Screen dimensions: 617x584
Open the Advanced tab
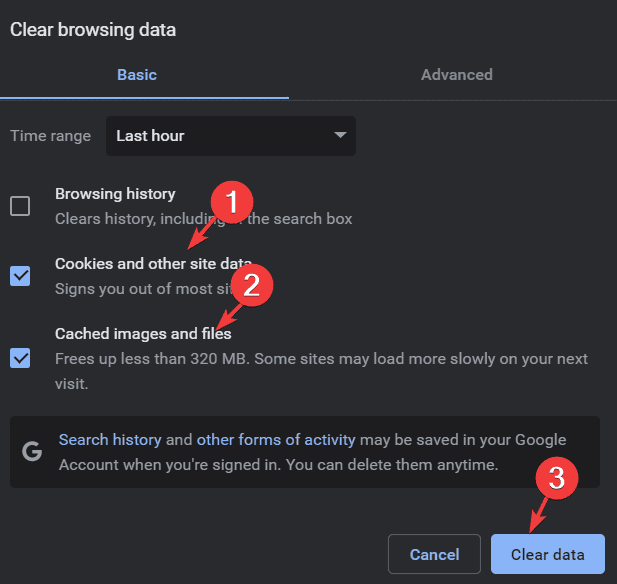click(x=456, y=75)
